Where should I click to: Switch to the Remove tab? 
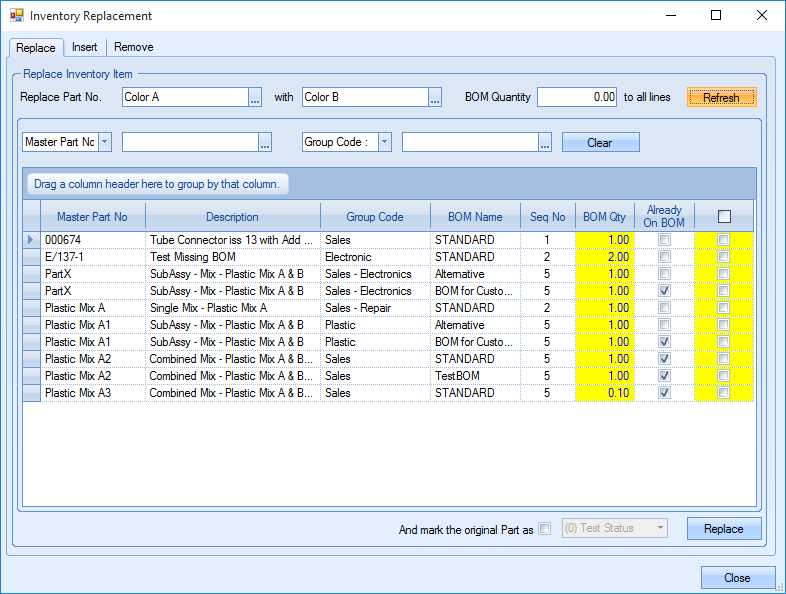pos(133,47)
